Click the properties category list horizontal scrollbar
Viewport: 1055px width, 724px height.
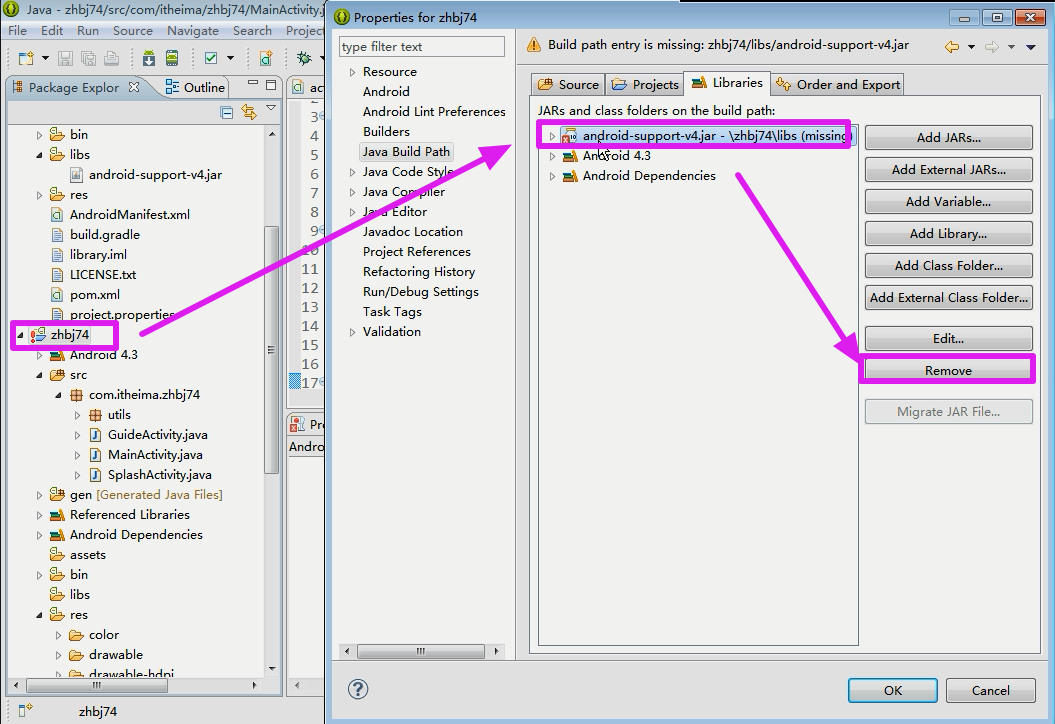pos(421,651)
